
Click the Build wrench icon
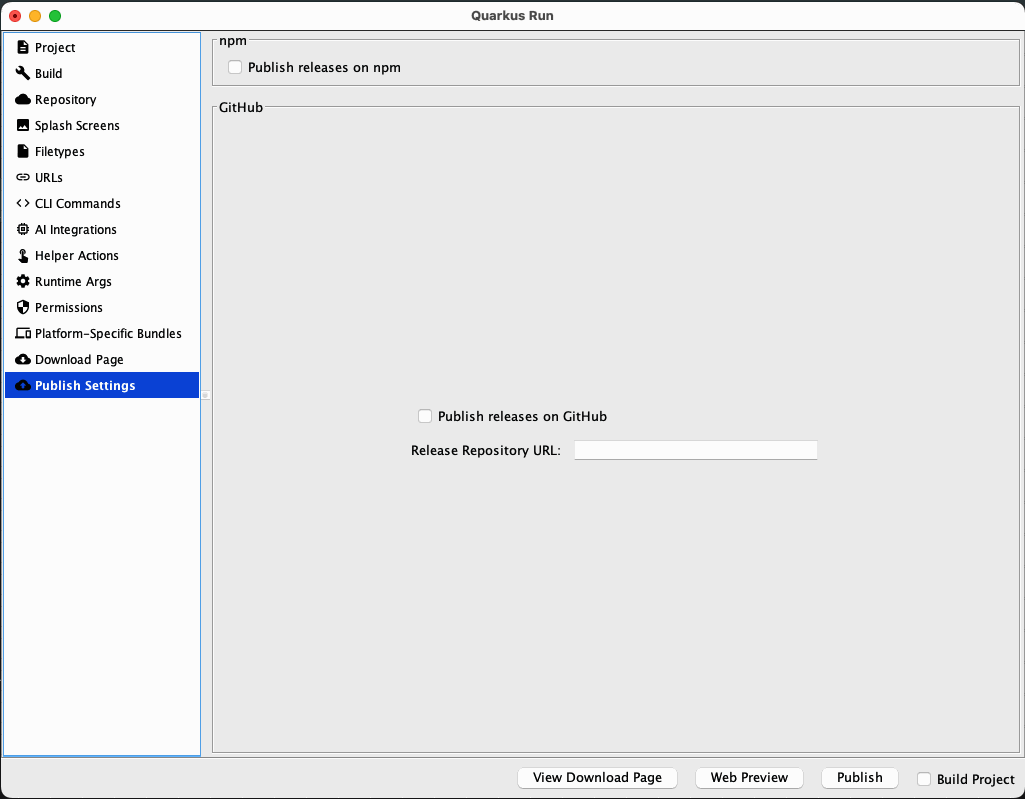[23, 73]
